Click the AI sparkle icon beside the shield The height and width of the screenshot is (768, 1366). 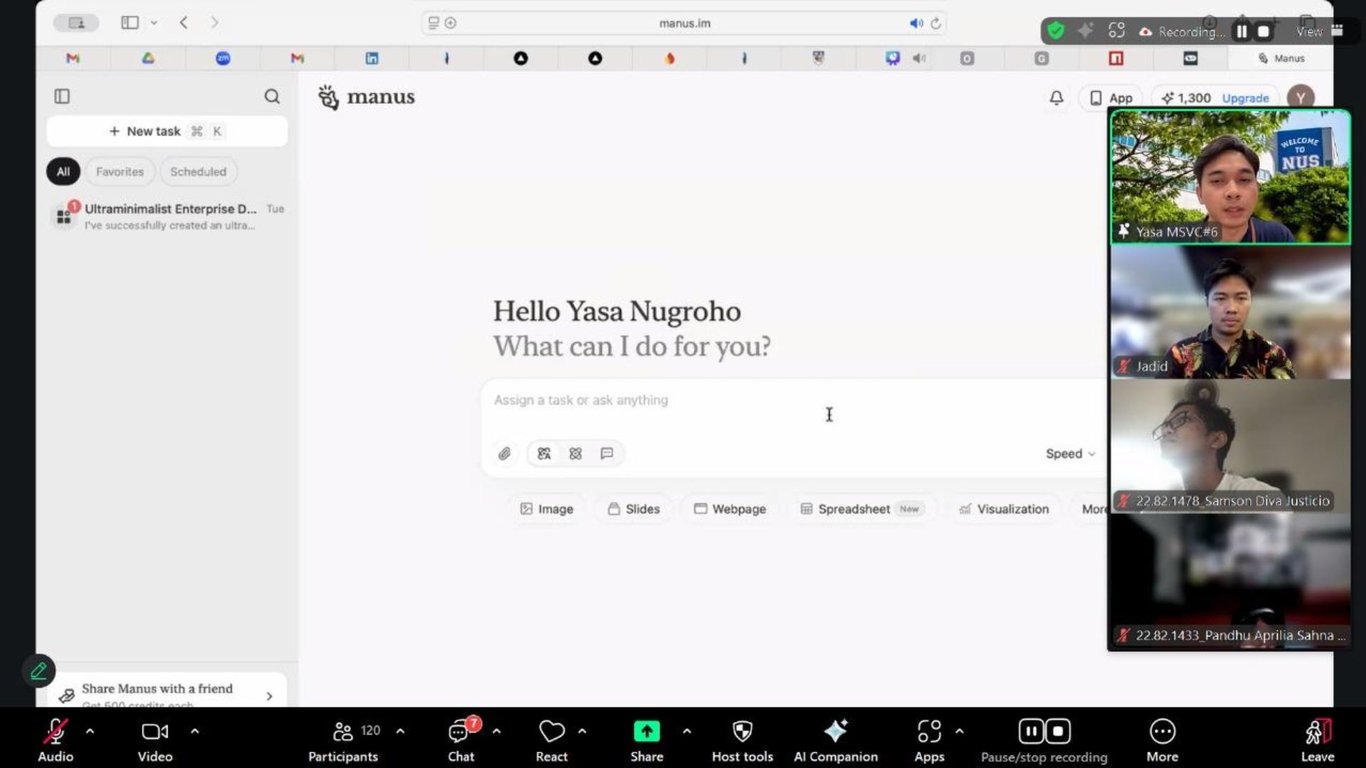1085,31
